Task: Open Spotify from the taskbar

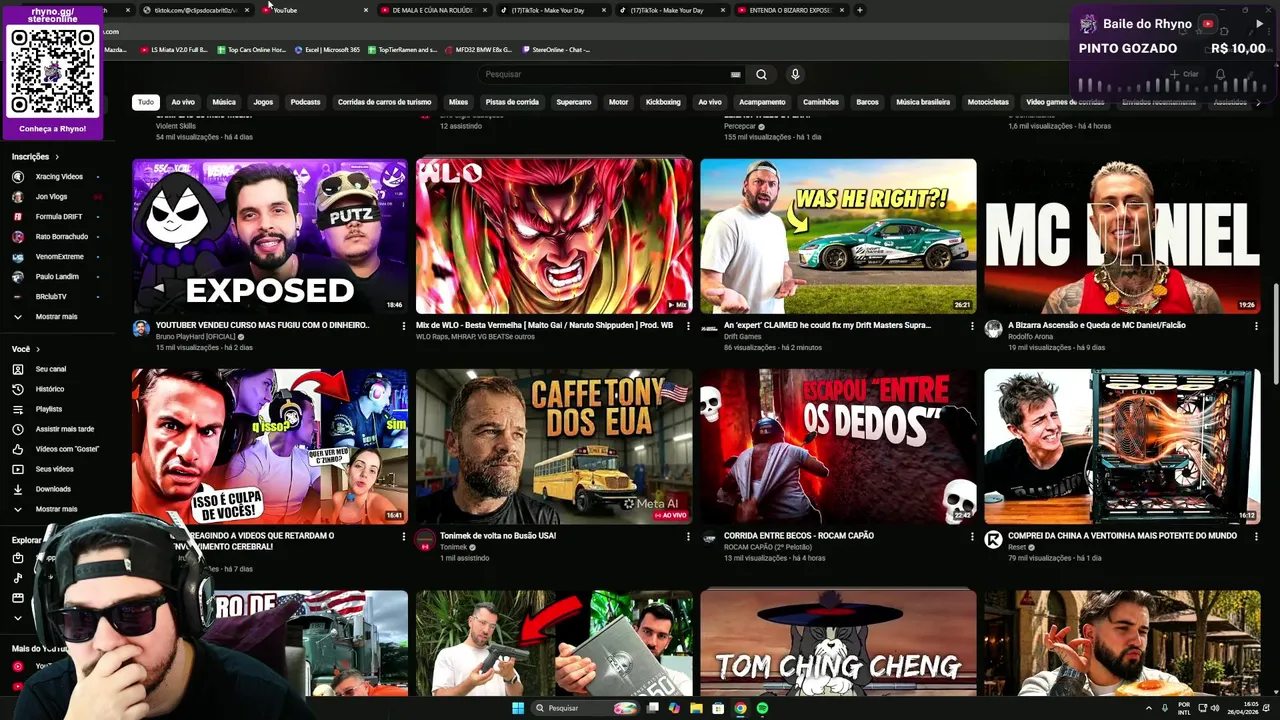Action: tap(762, 708)
